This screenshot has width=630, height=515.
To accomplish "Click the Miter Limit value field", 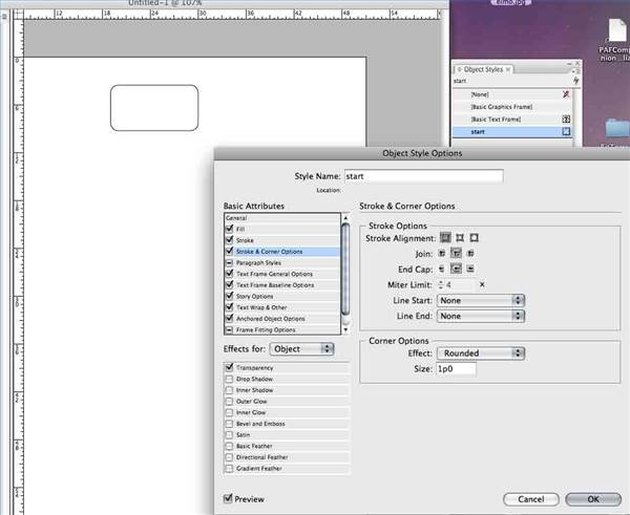I will tap(460, 285).
